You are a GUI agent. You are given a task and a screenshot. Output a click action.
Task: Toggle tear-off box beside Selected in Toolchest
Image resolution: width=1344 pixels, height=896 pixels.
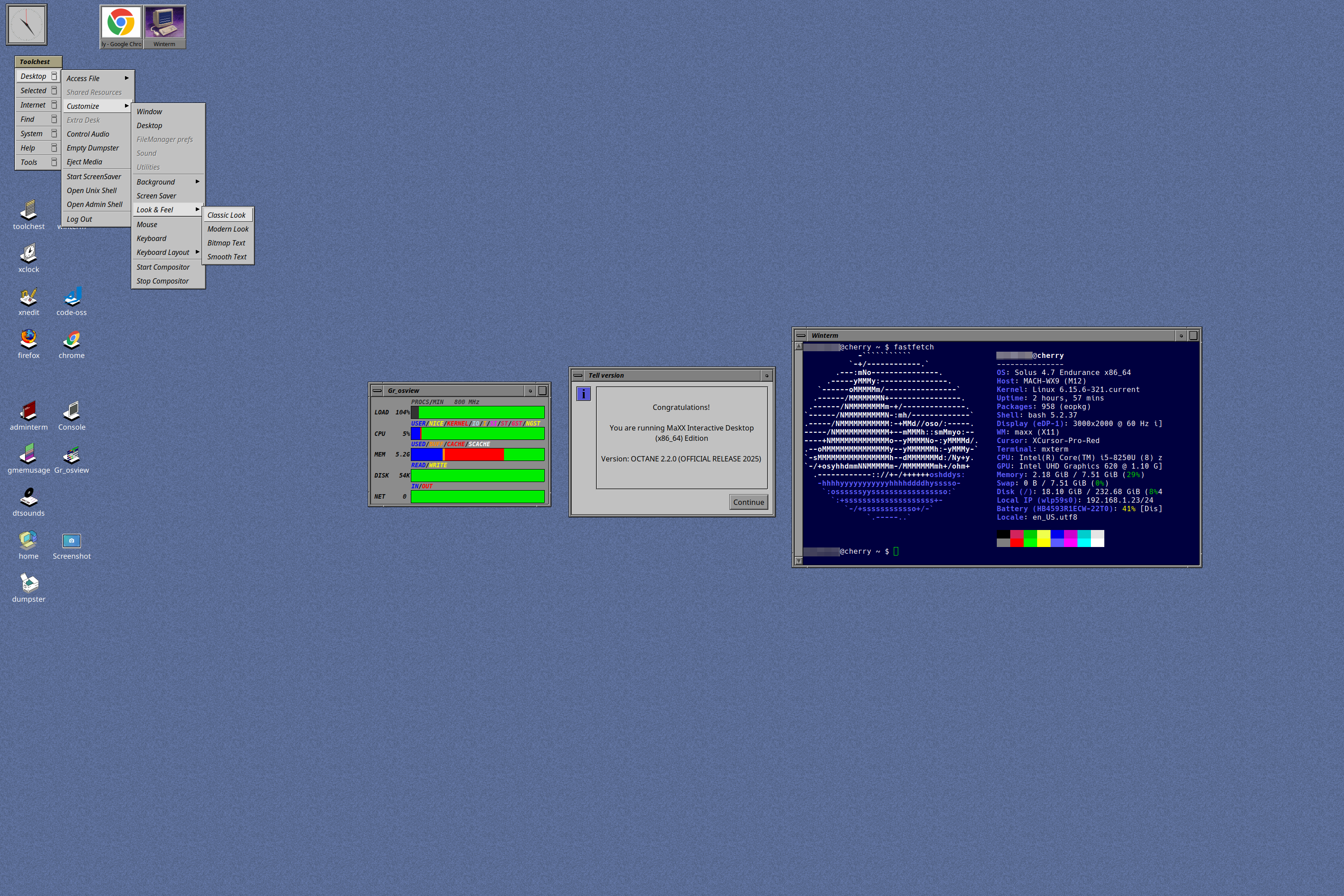pos(54,90)
